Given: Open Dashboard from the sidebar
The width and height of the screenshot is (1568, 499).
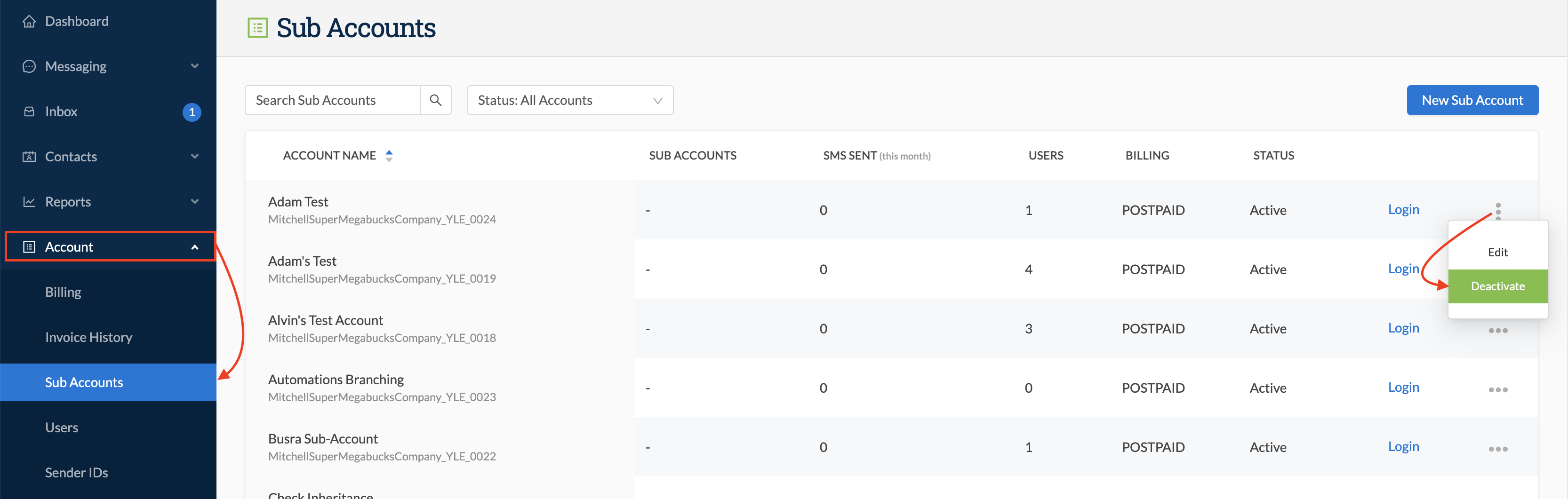Looking at the screenshot, I should pos(77,21).
